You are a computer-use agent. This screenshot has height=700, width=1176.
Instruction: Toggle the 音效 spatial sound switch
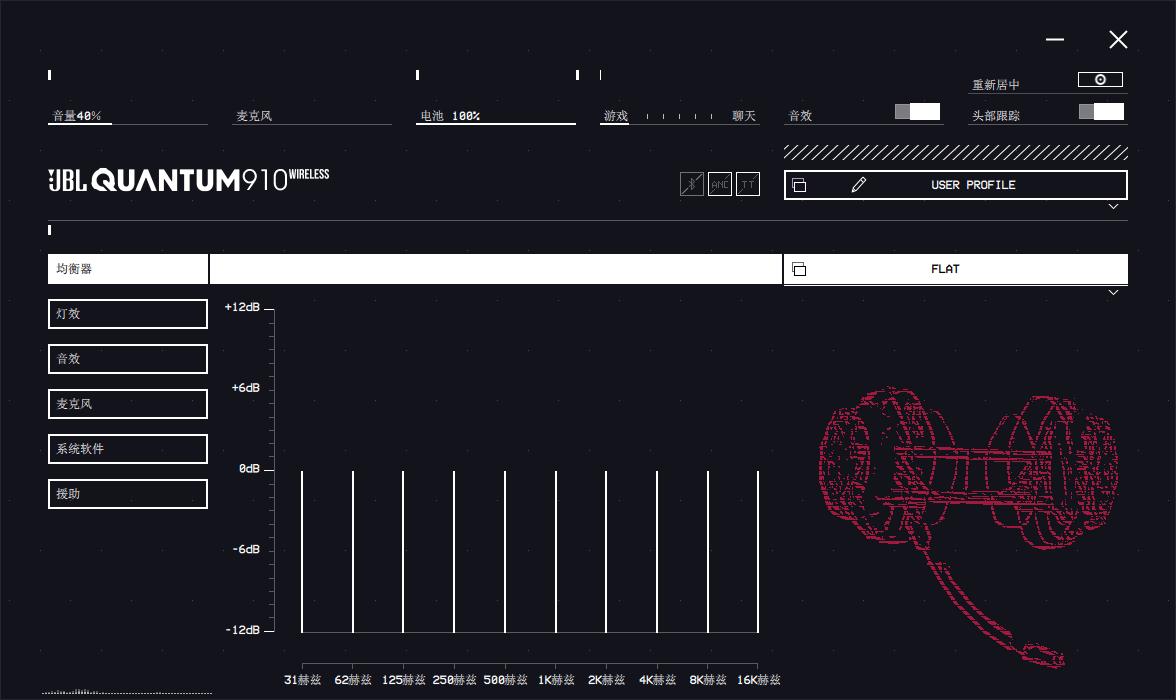click(917, 112)
